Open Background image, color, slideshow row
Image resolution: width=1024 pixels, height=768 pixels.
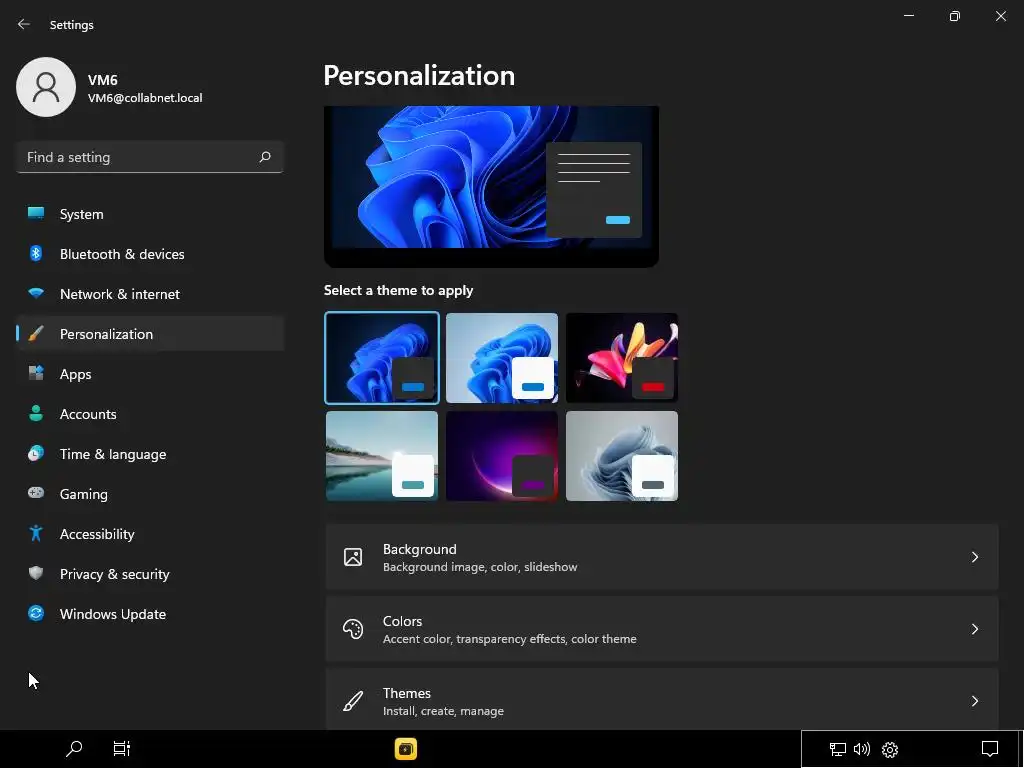click(662, 557)
